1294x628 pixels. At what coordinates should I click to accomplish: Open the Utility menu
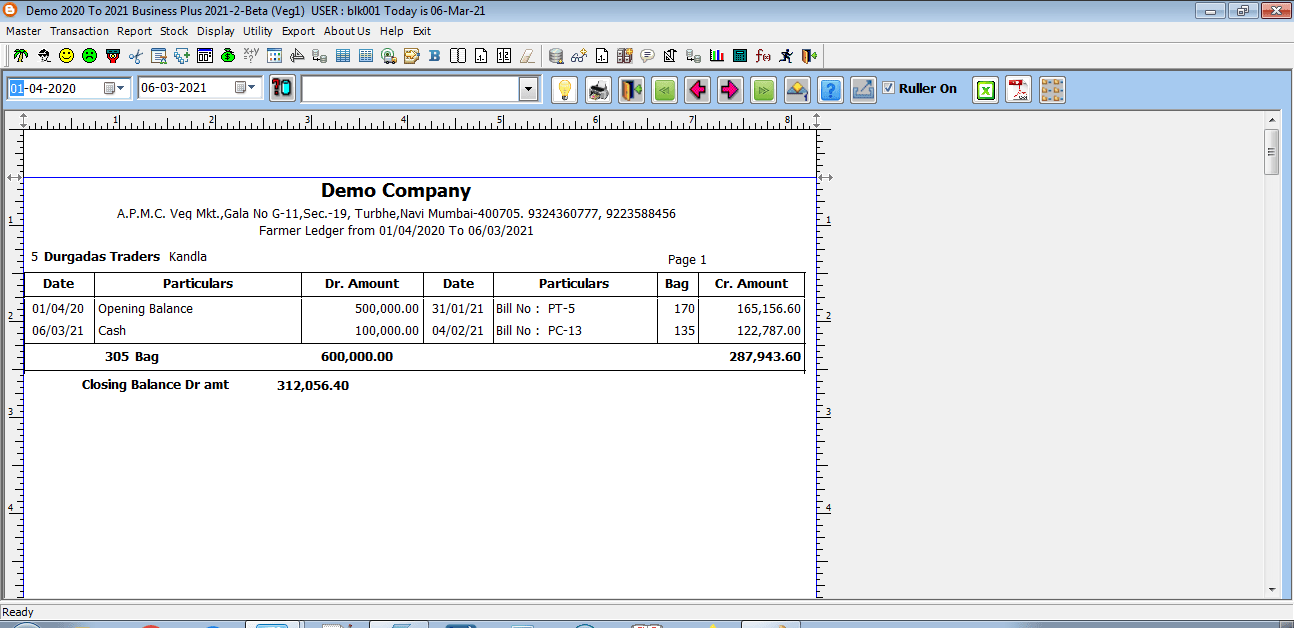tap(258, 31)
